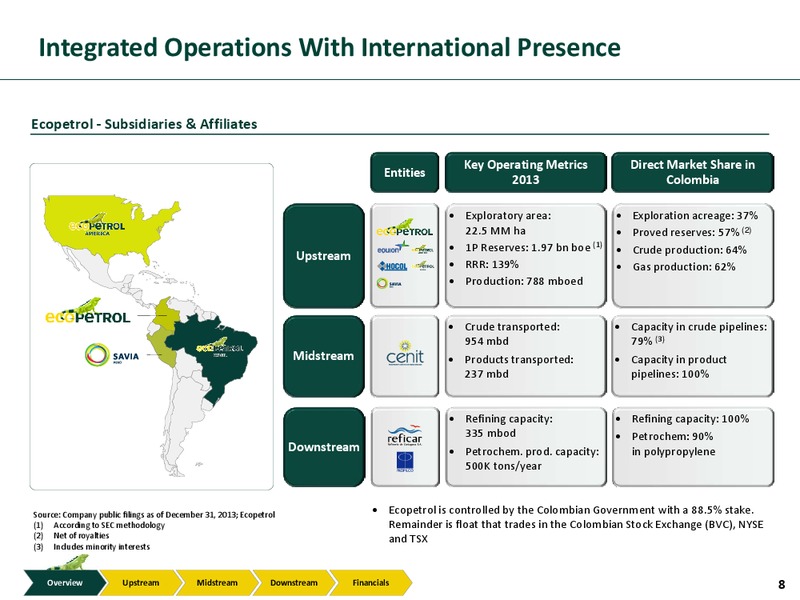Click Ecopetrol - Subsidiaries & Affiliates heading
This screenshot has width=800, height=600.
tap(144, 124)
